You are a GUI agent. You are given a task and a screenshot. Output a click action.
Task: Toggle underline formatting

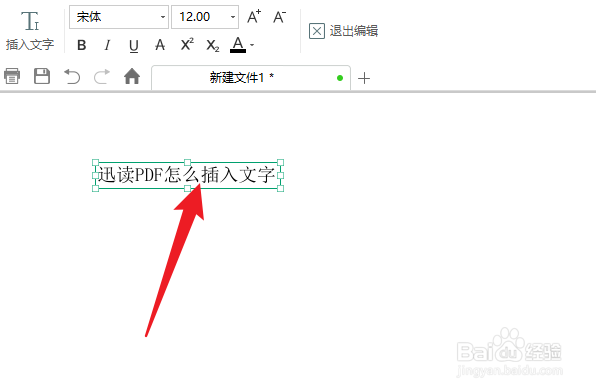(x=133, y=46)
